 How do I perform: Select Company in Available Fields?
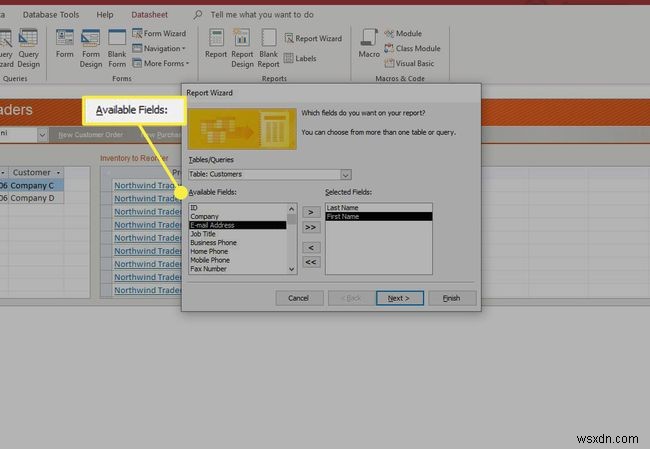coord(238,216)
